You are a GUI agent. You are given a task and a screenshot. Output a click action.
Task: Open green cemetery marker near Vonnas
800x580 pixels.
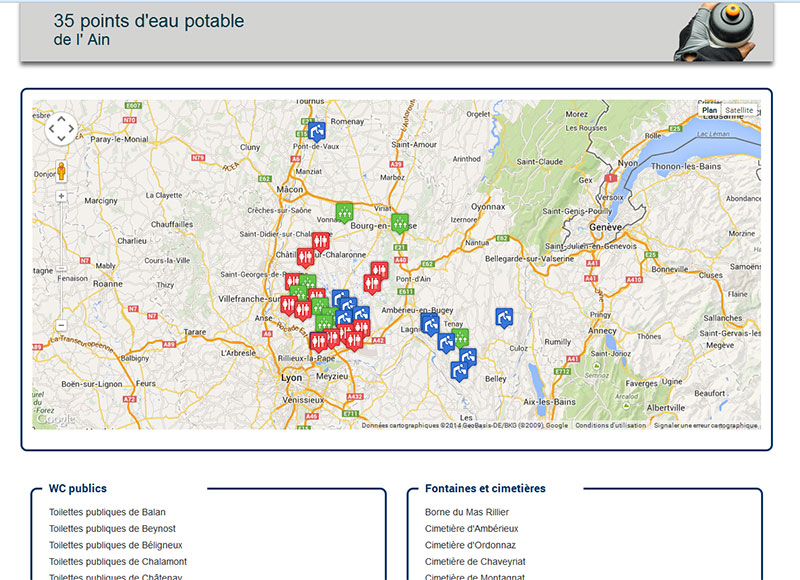pyautogui.click(x=344, y=212)
